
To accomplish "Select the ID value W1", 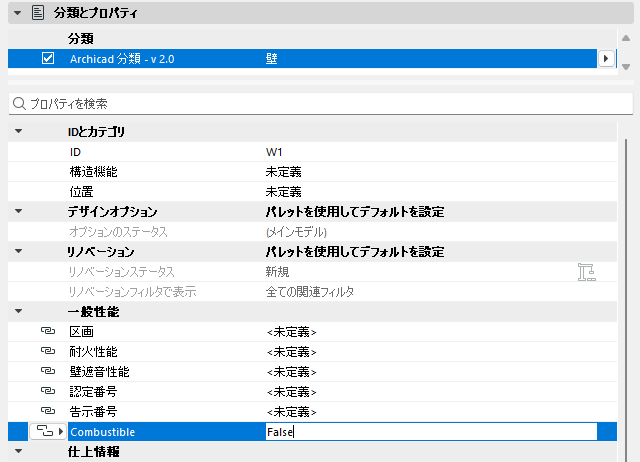I will pyautogui.click(x=274, y=152).
